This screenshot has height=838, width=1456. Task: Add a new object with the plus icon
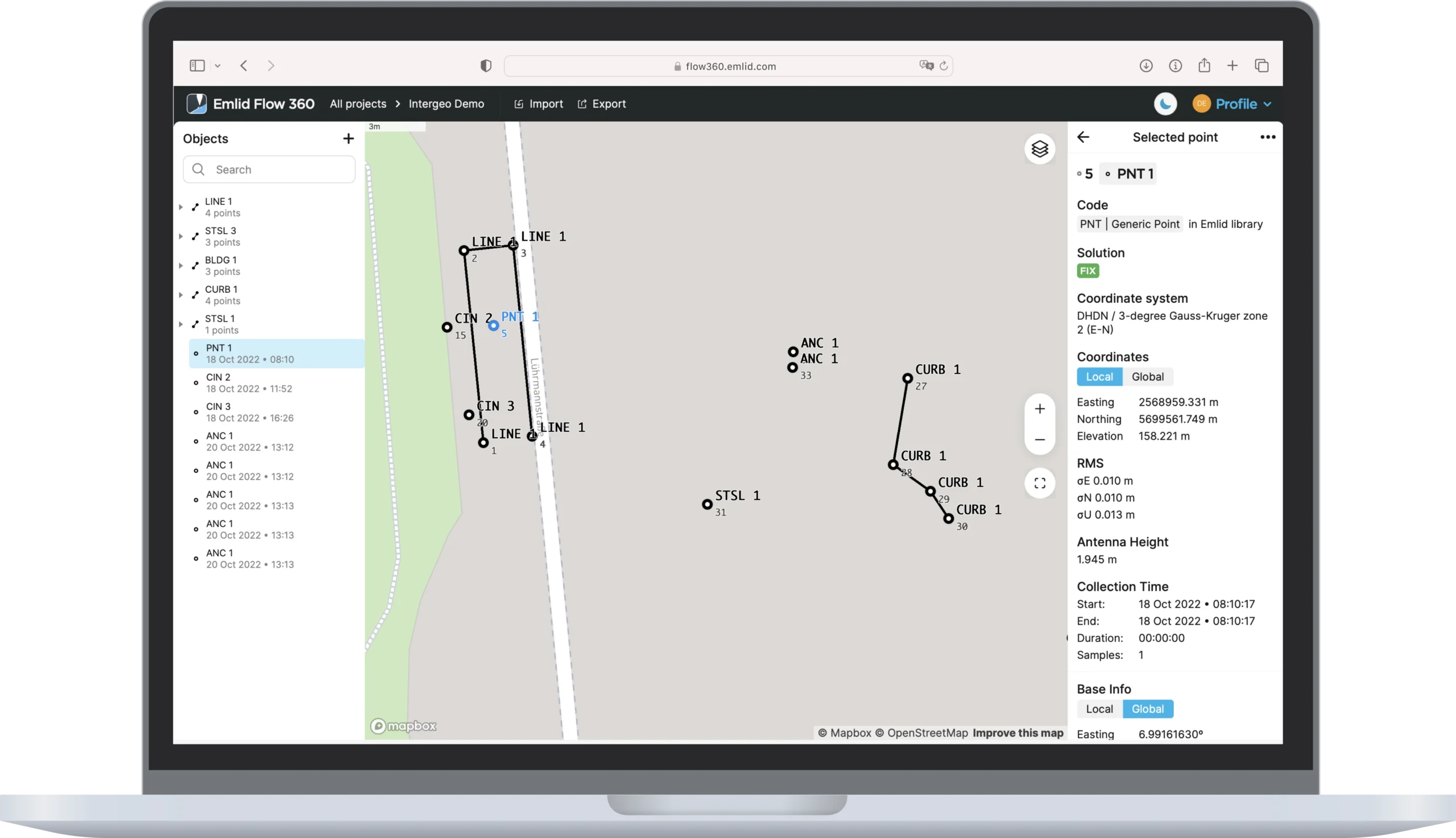pyautogui.click(x=349, y=138)
